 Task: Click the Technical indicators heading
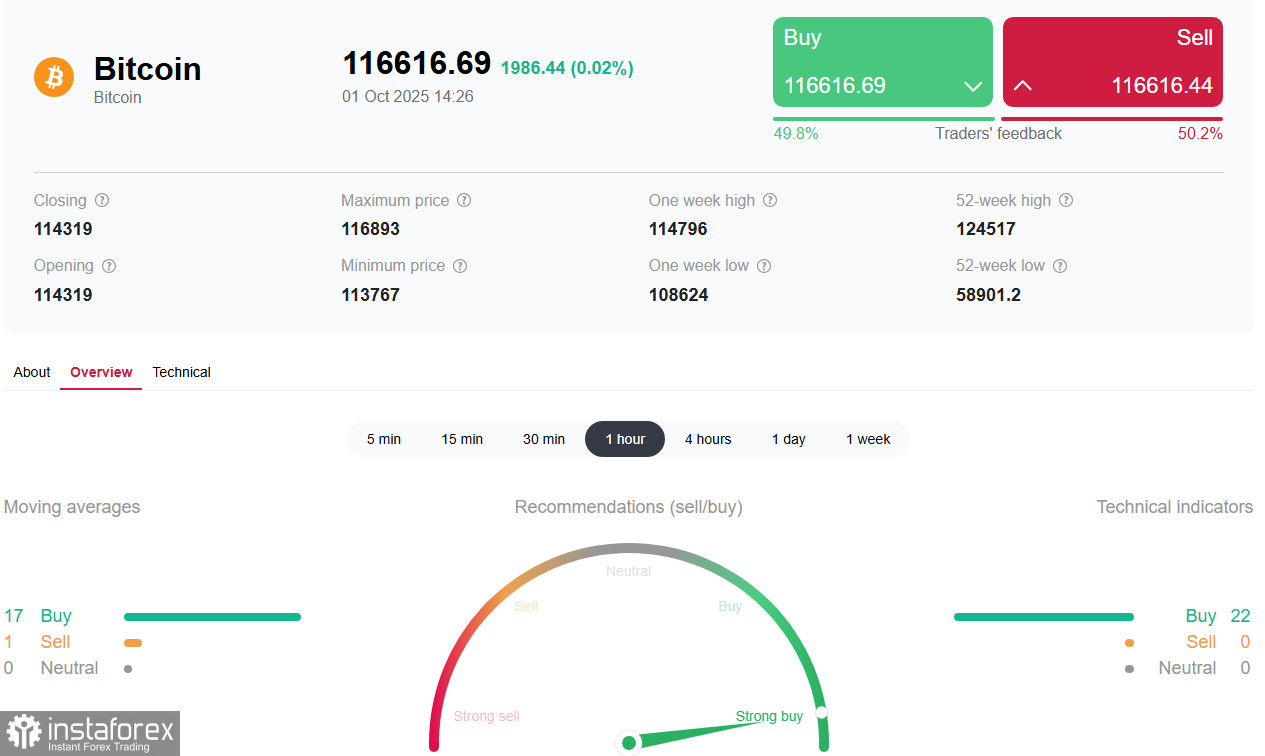coord(1175,507)
